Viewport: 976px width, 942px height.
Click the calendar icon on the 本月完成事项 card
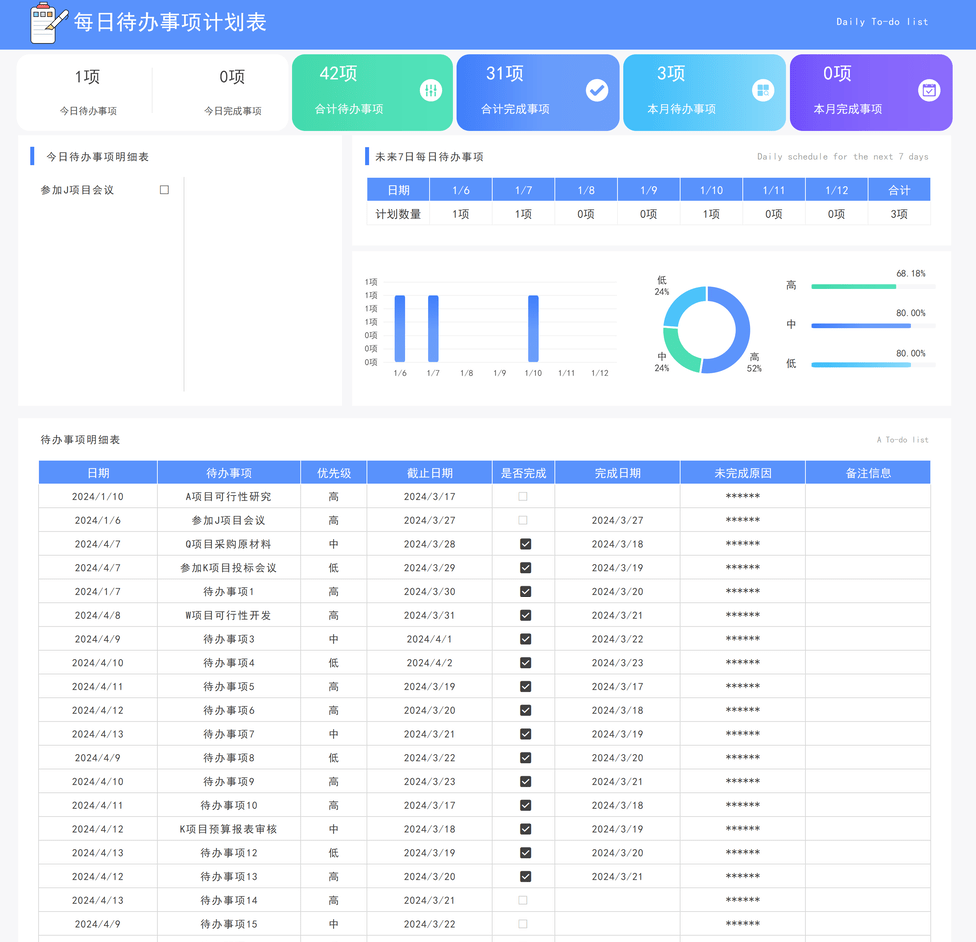click(931, 91)
